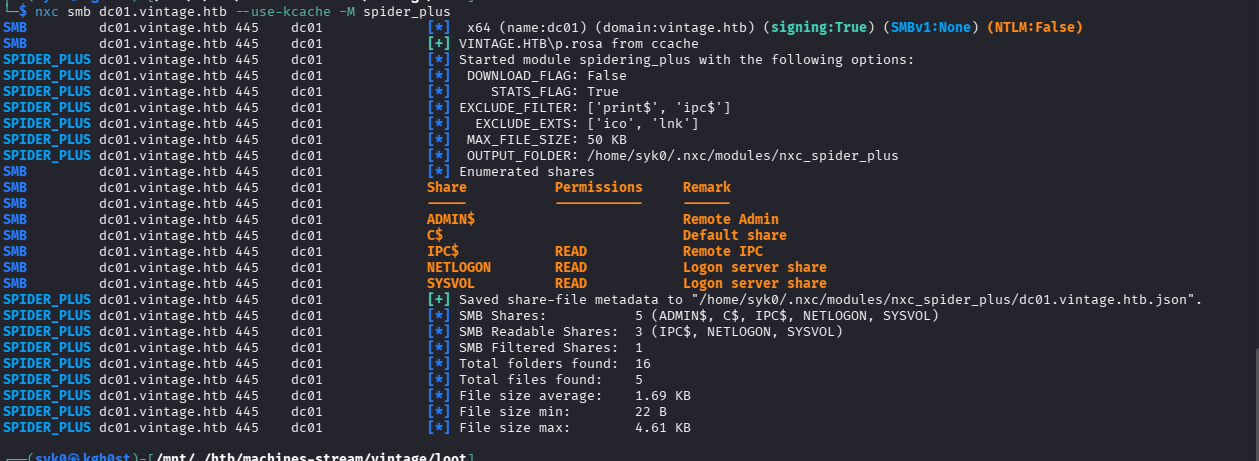Select the C$ share name
1259x461 pixels.
click(435, 235)
